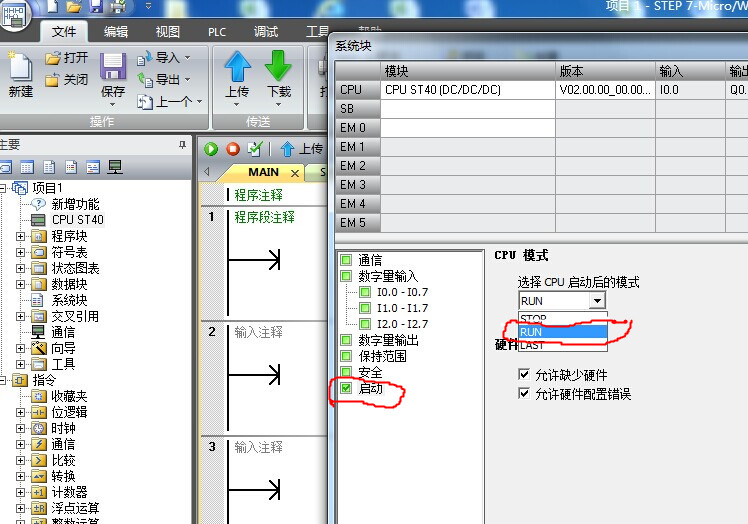Click the blue Upload (上传) ribbon arrow
This screenshot has height=524, width=748.
pos(238,66)
